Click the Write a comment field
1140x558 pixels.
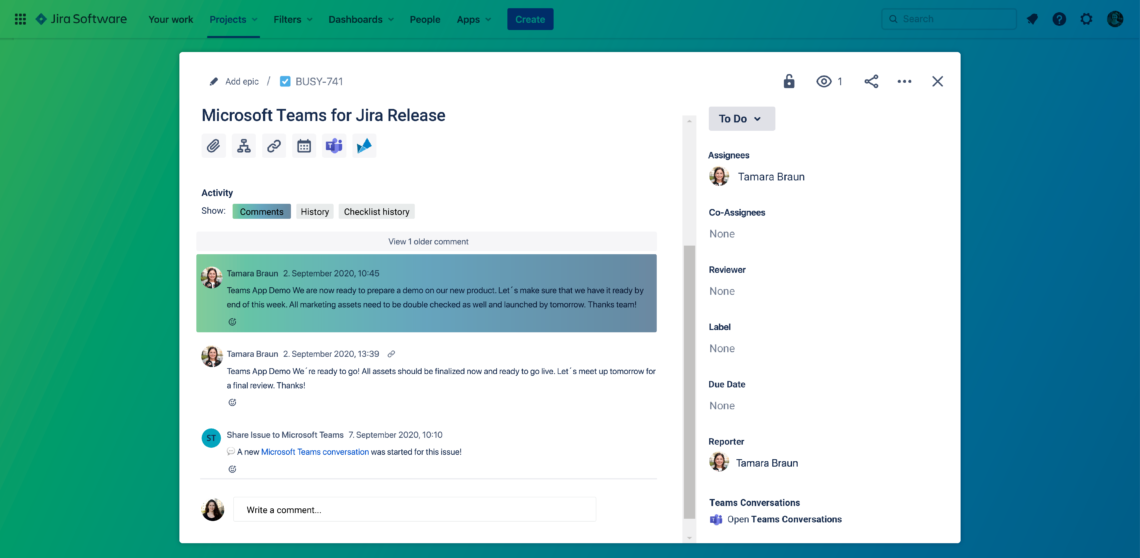click(x=414, y=509)
